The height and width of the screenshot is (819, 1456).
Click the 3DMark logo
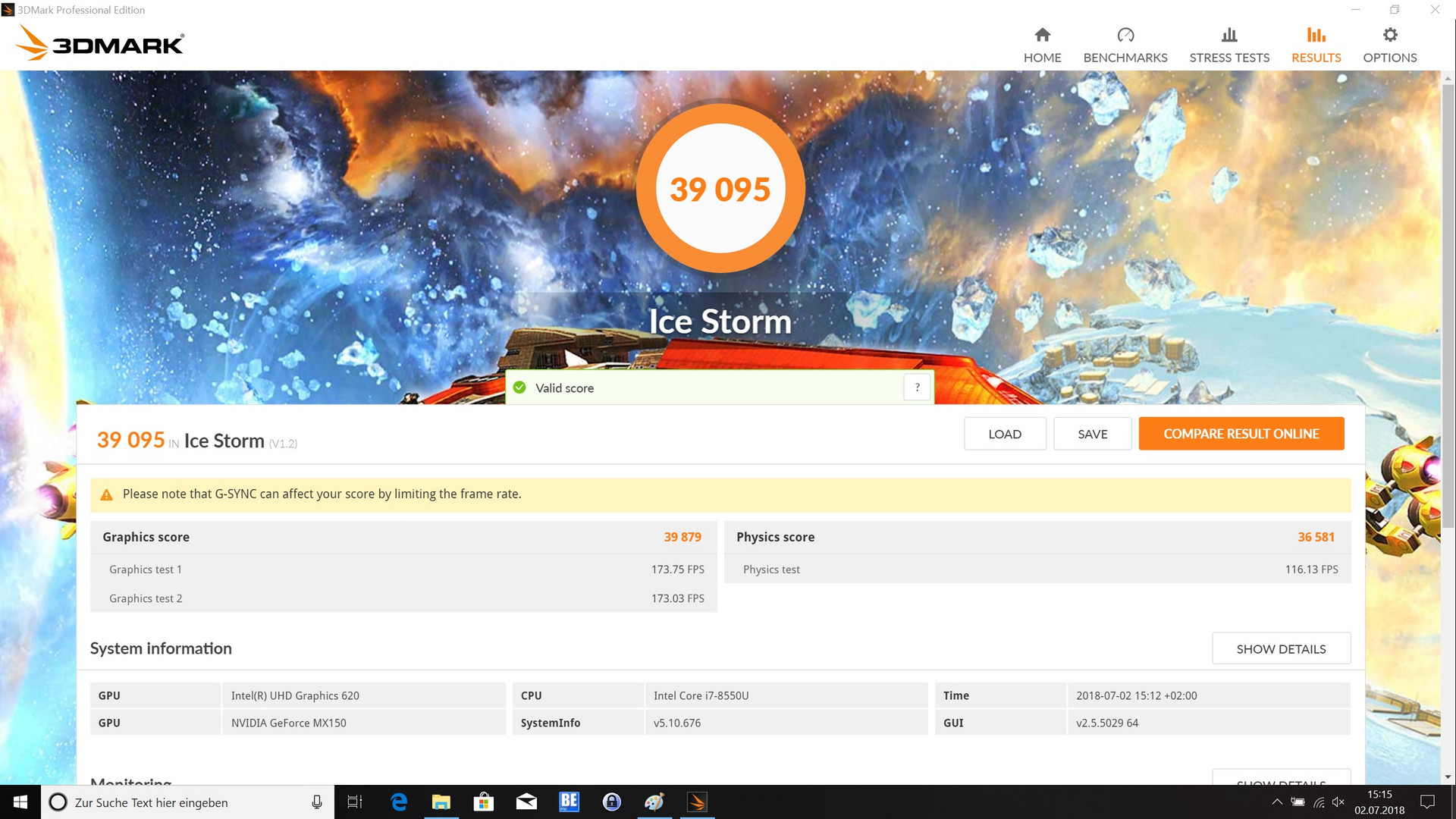click(x=100, y=43)
